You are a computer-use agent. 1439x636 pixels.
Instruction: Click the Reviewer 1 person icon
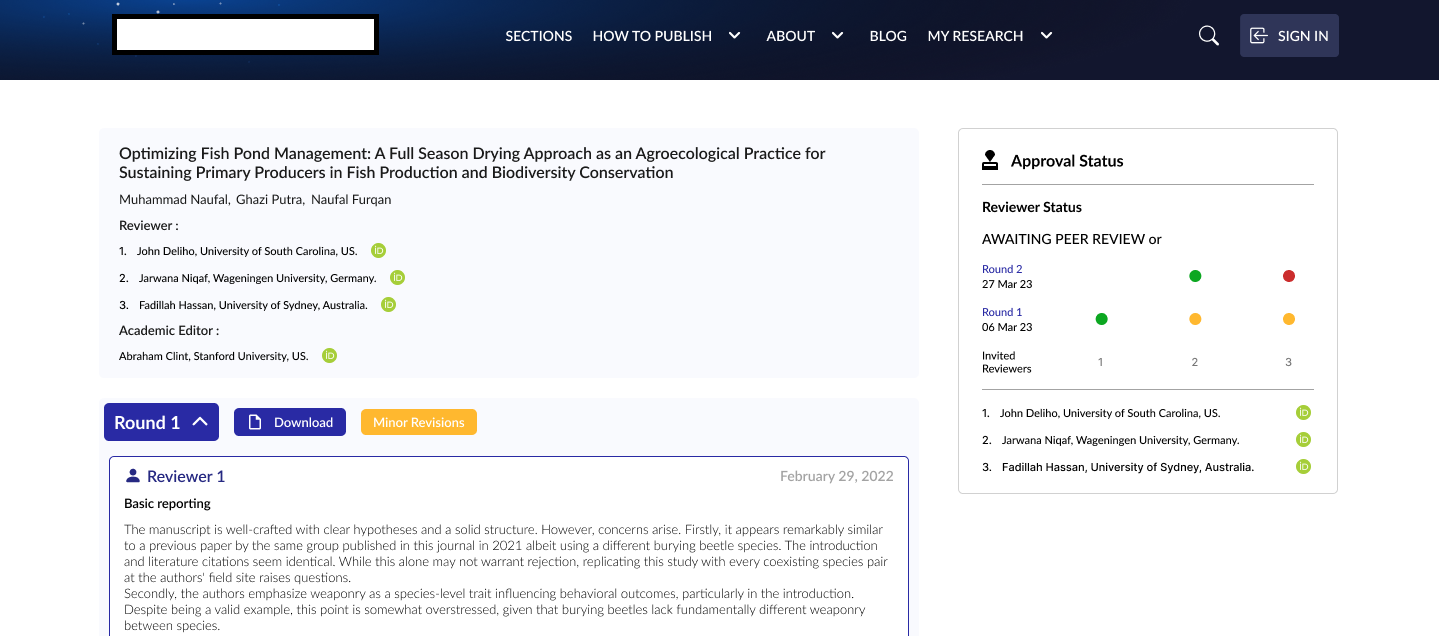(133, 476)
